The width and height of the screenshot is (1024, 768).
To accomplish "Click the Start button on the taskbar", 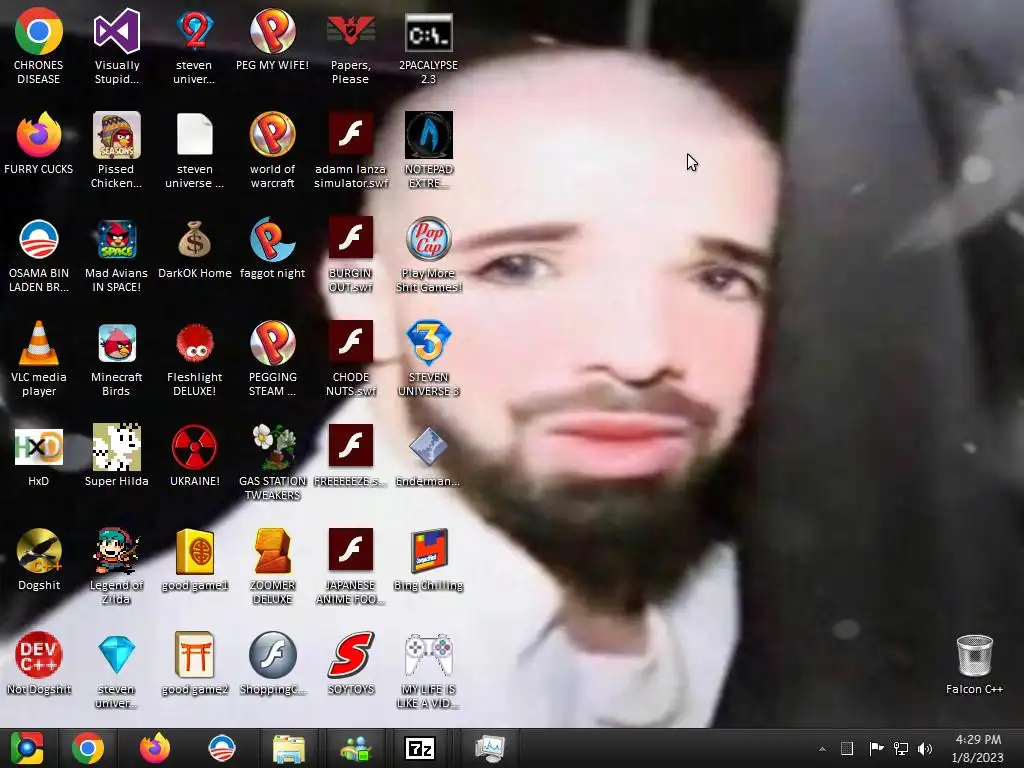I will tap(26, 748).
